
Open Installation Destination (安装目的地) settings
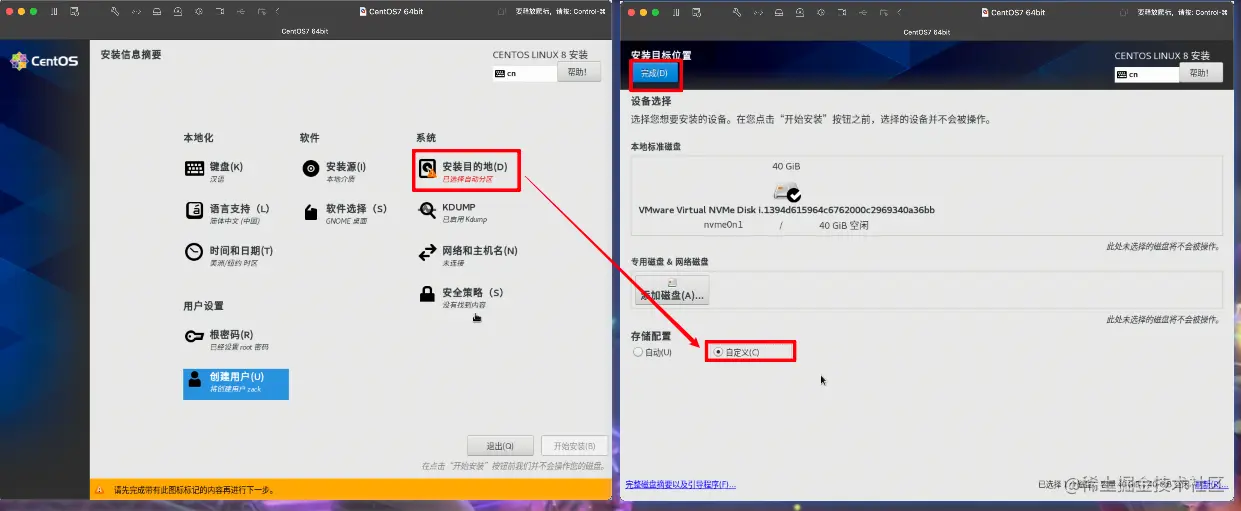pos(468,171)
